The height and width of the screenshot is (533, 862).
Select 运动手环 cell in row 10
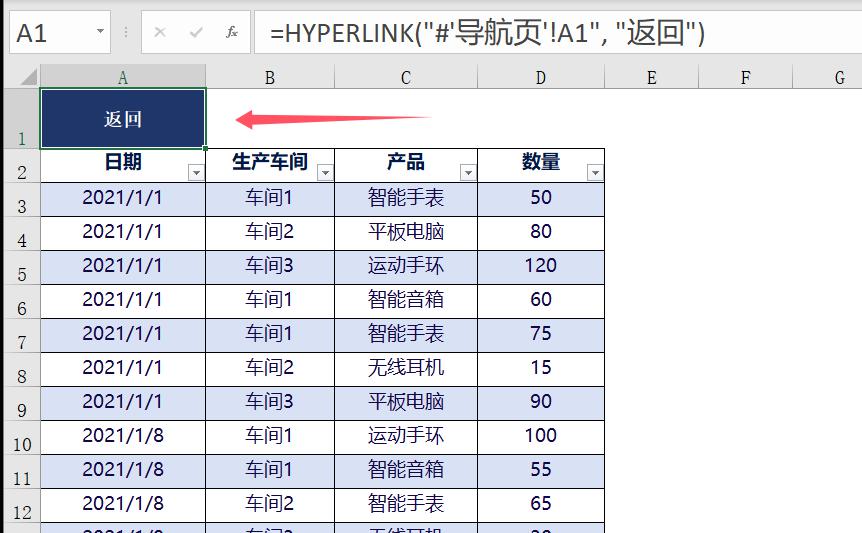tap(406, 438)
